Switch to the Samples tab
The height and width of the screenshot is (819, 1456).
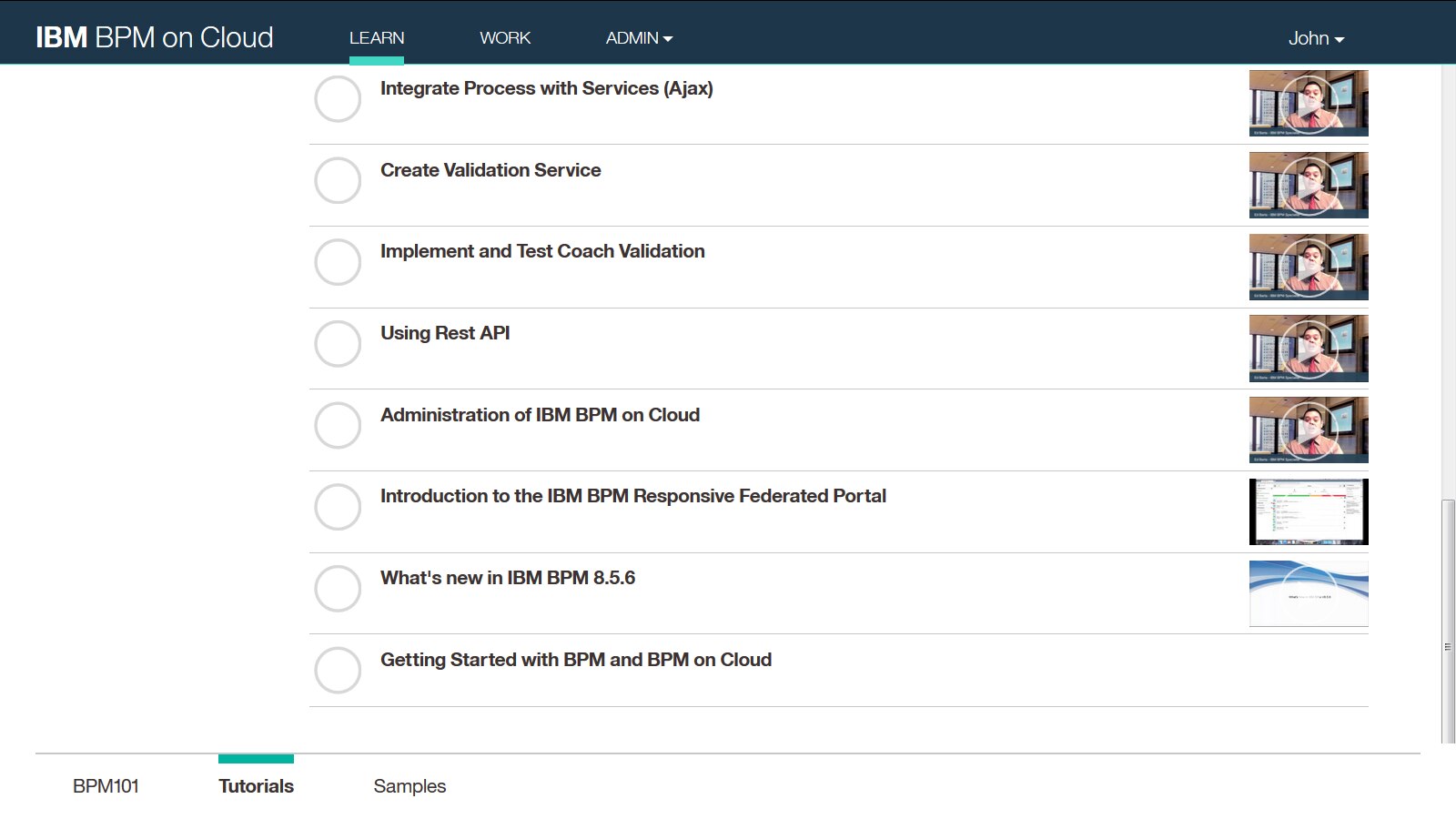pos(409,786)
